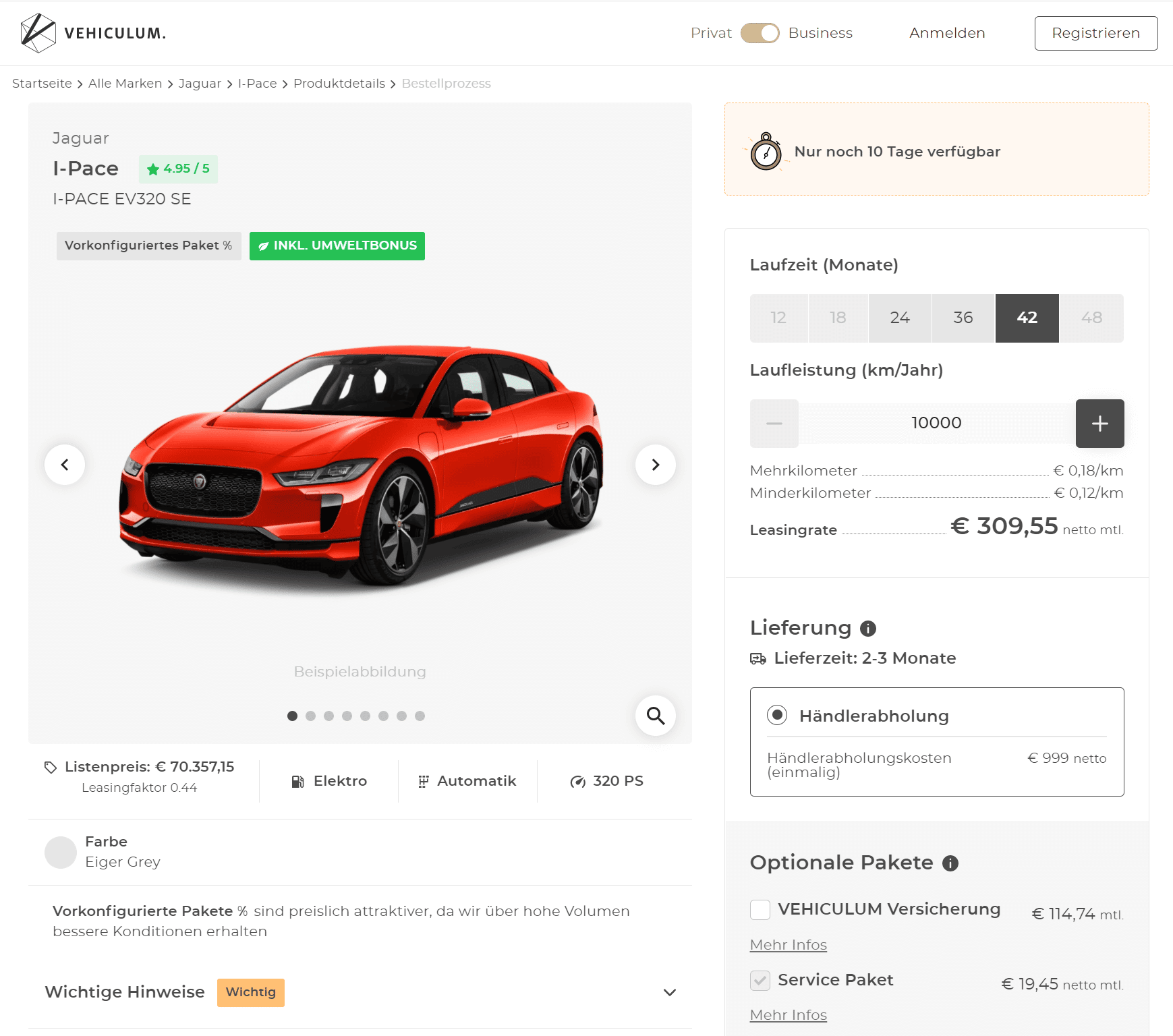Show next car image
Screen dimensions: 1173x1036
click(x=656, y=465)
